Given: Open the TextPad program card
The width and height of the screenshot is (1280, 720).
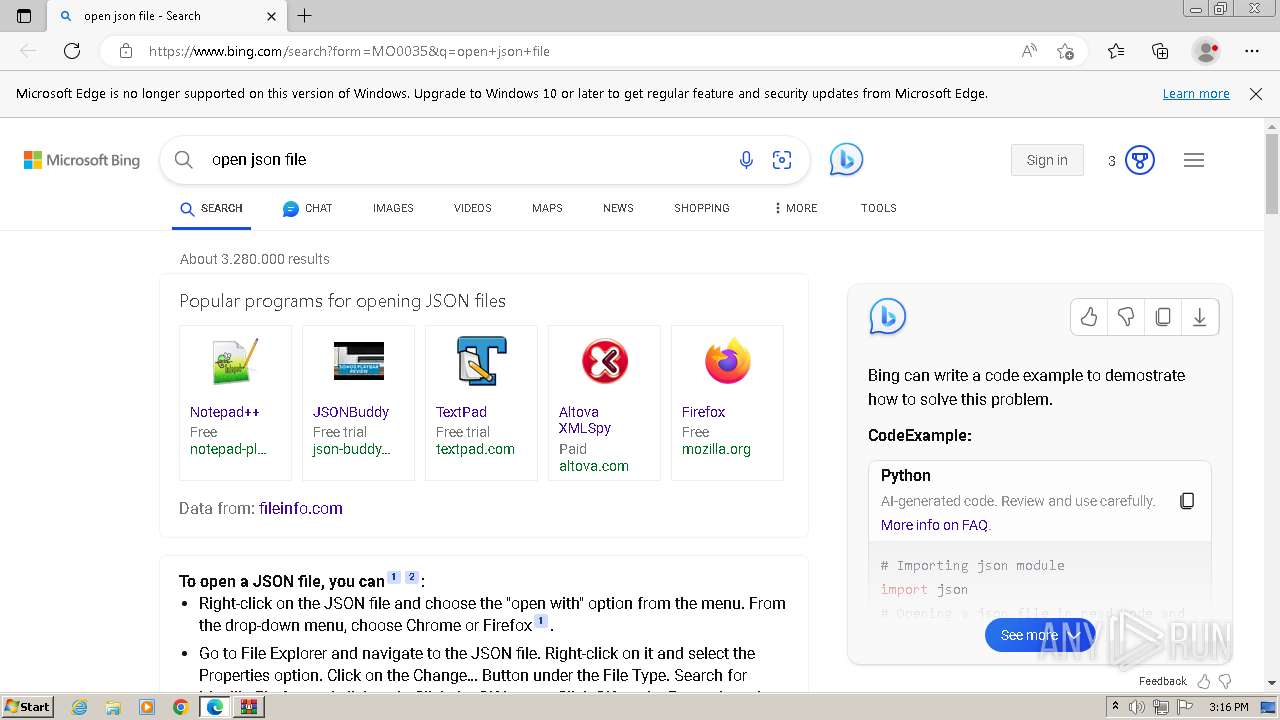Looking at the screenshot, I should click(x=481, y=403).
